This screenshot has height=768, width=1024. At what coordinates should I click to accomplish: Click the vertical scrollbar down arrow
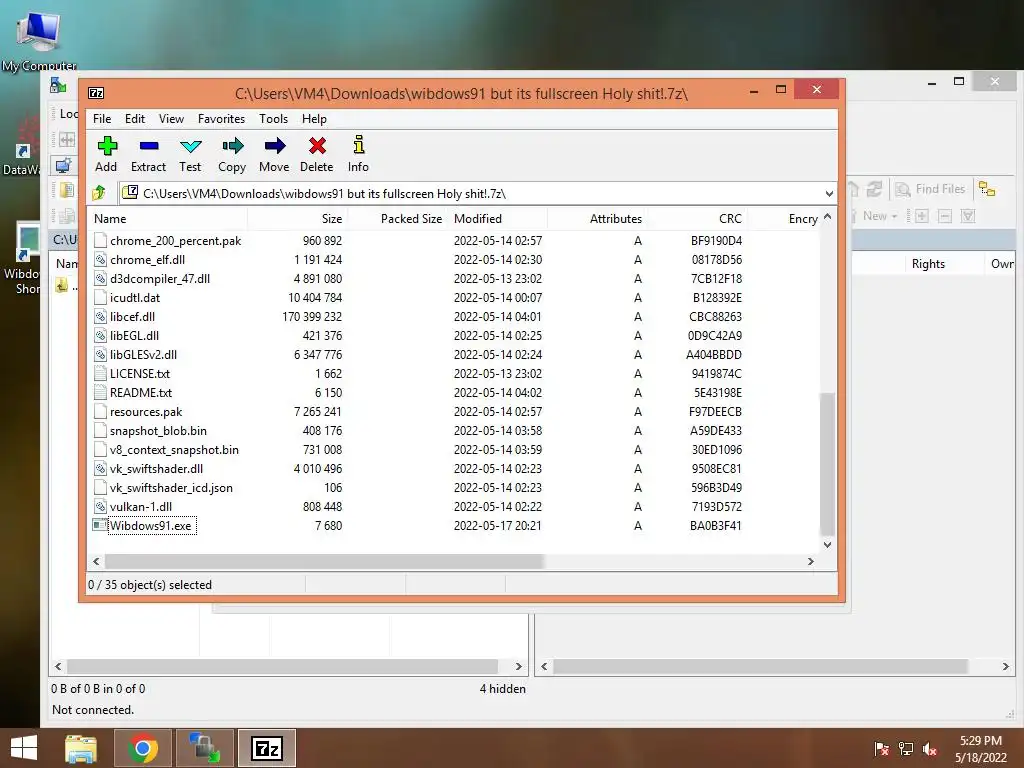(827, 545)
